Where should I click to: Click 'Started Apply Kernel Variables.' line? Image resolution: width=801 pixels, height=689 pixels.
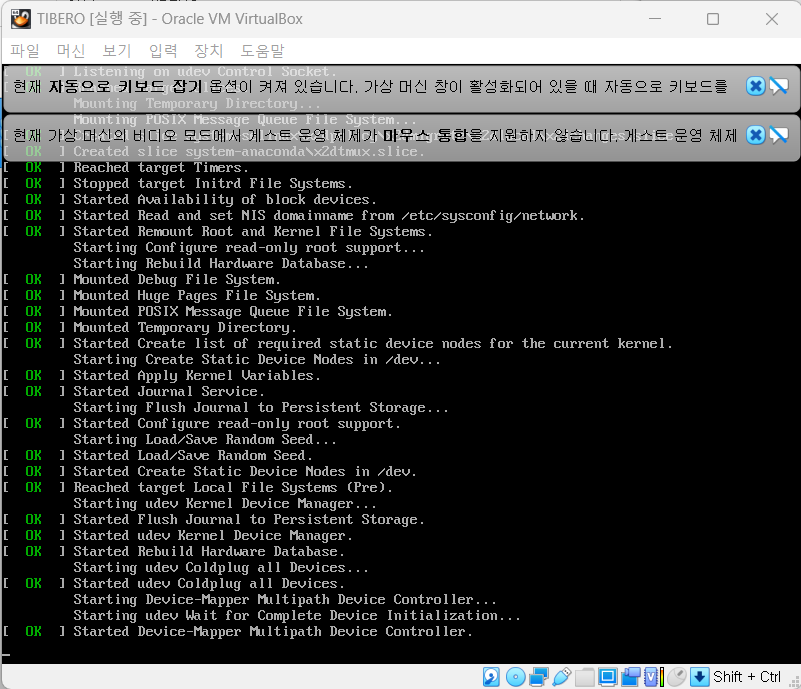click(197, 376)
